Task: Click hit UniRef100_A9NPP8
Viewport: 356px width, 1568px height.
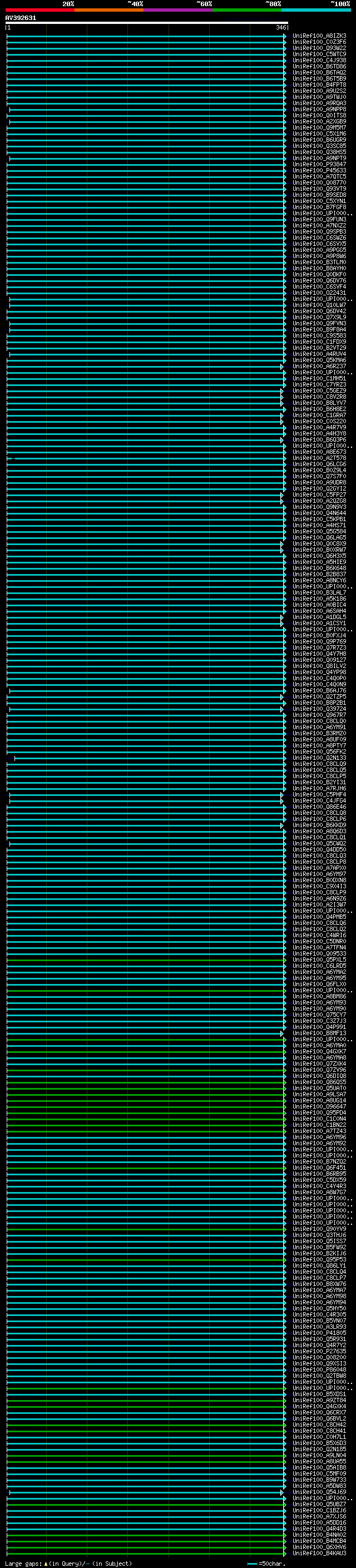Action: point(319,110)
